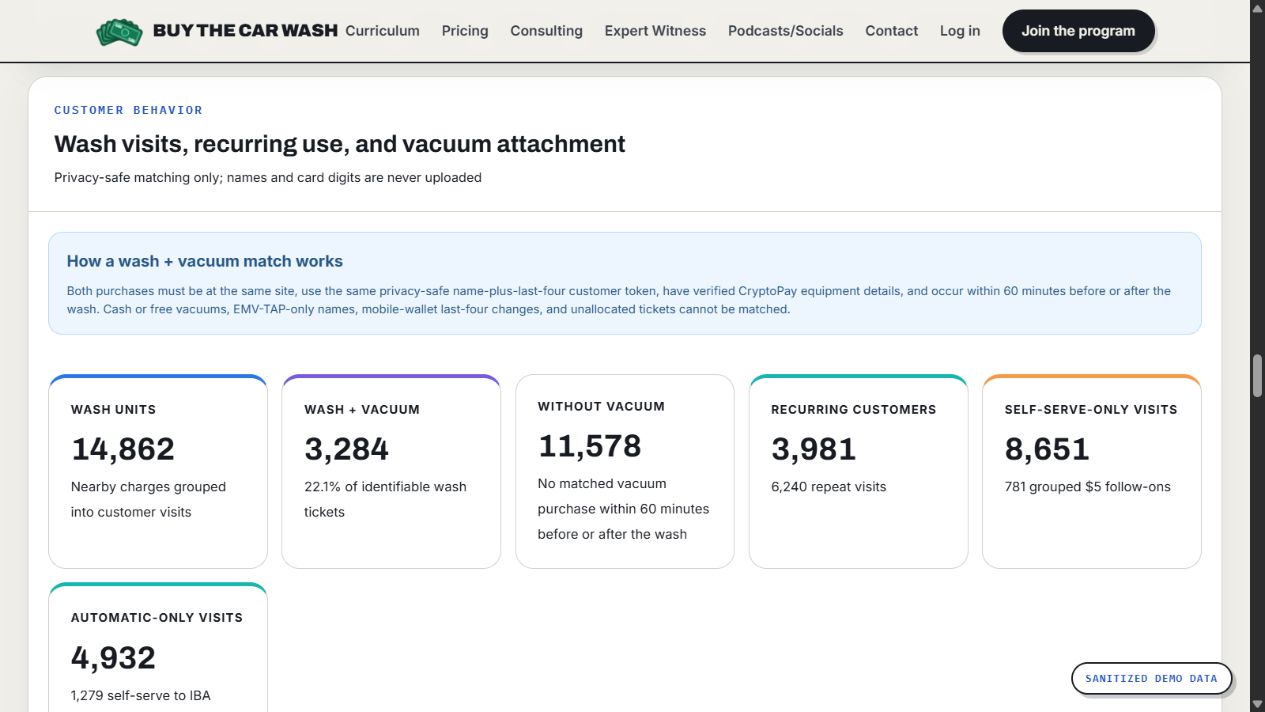
Task: Click the 'Wash visits, recurring use' heading
Action: pos(340,144)
